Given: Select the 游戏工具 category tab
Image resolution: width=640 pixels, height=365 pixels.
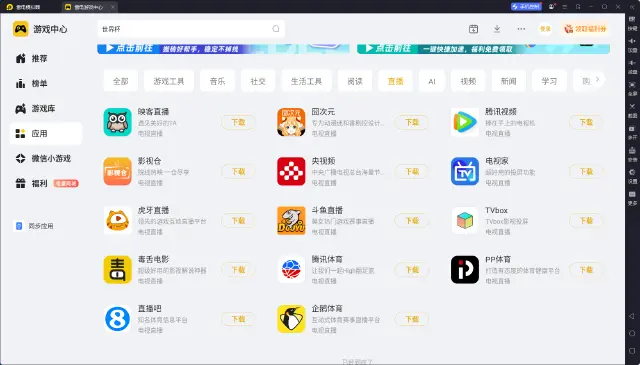Looking at the screenshot, I should (x=169, y=81).
